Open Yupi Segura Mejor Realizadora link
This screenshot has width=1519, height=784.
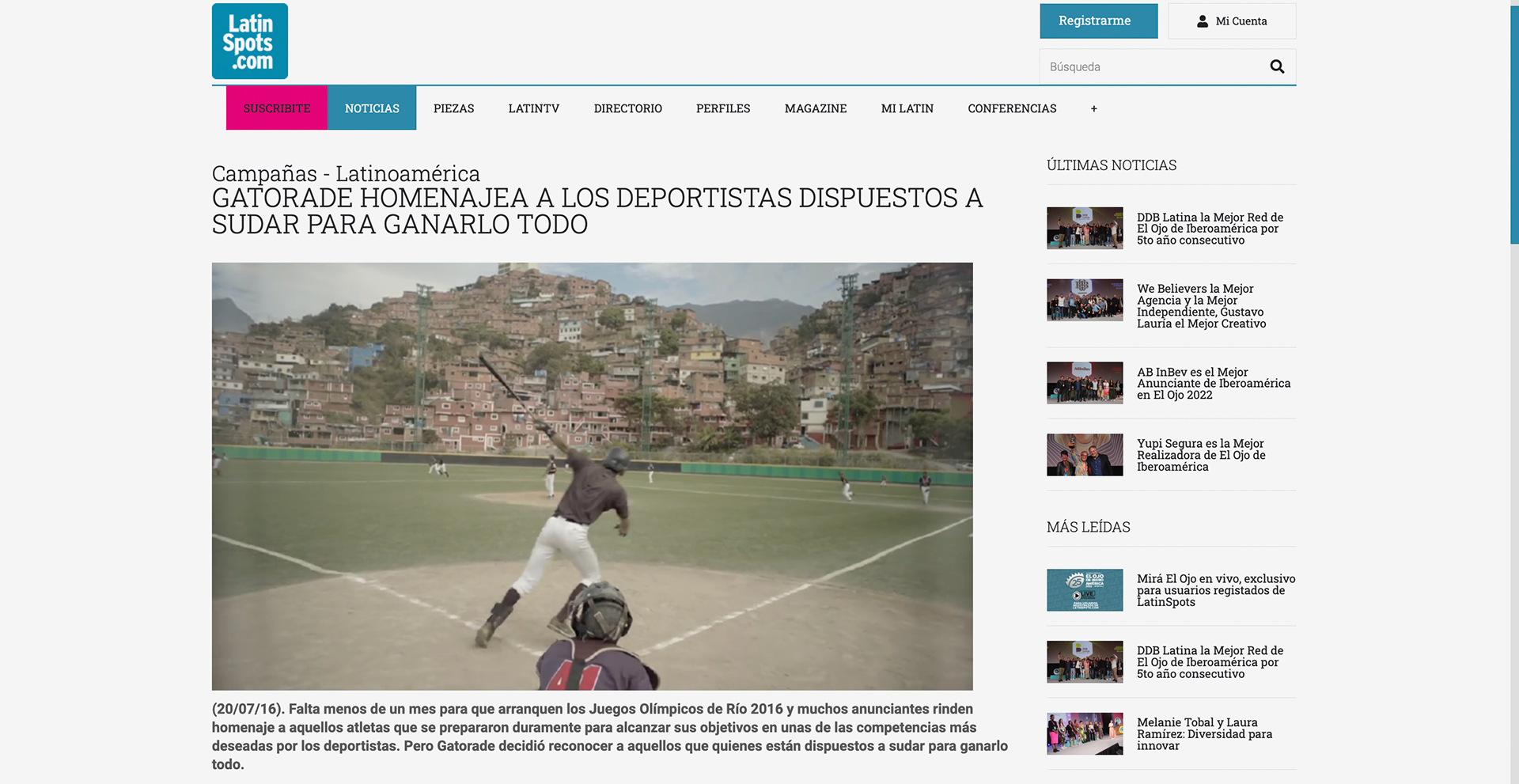[1201, 455]
